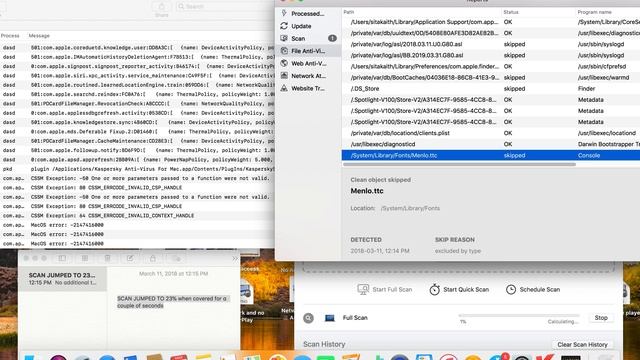Select the /private/var/db/BootCaches row
The image size is (640, 360).
(491, 78)
